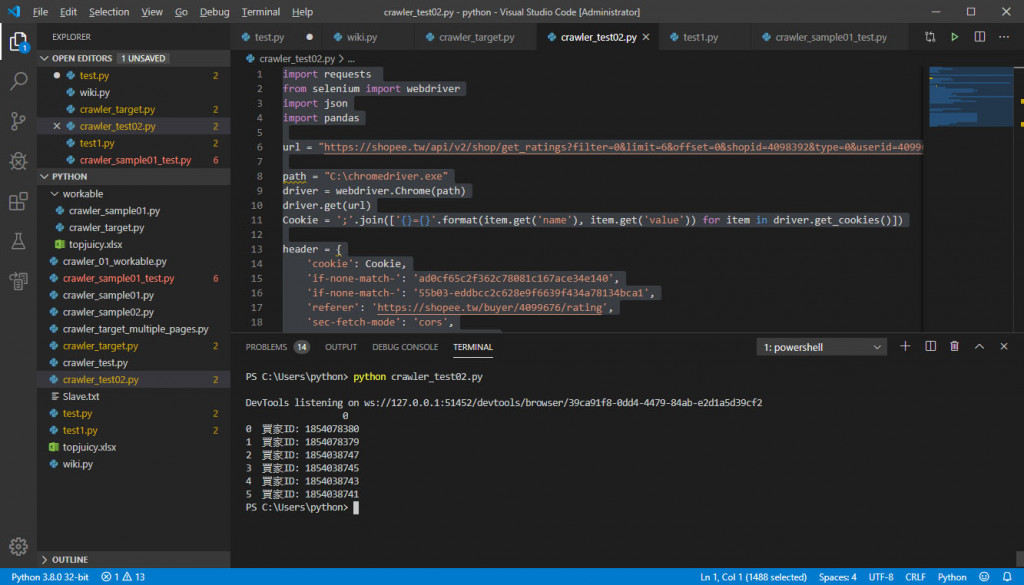Click the open changes compare icon
This screenshot has width=1024, height=585.
point(930,37)
